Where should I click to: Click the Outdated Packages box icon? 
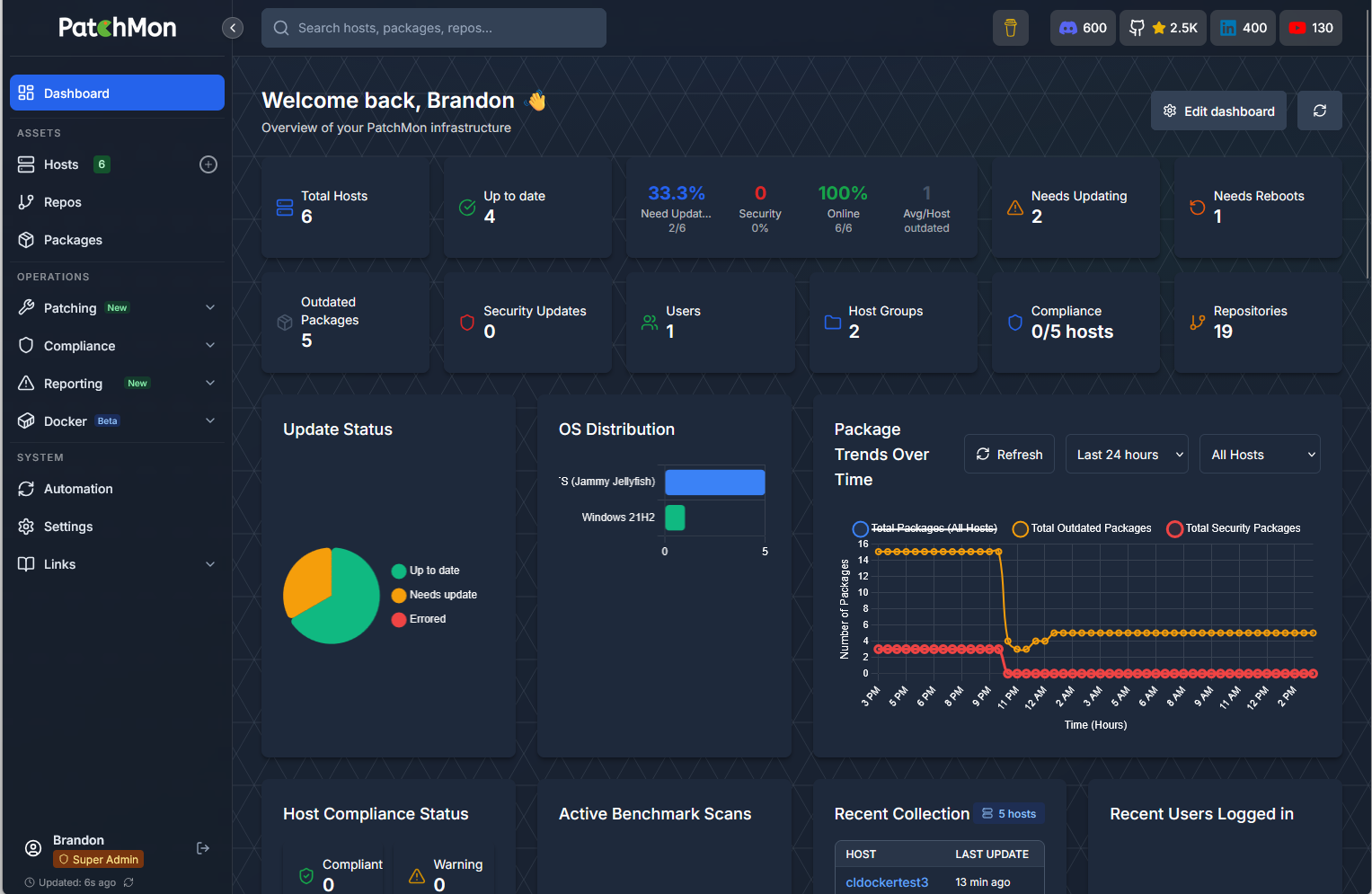click(x=285, y=323)
